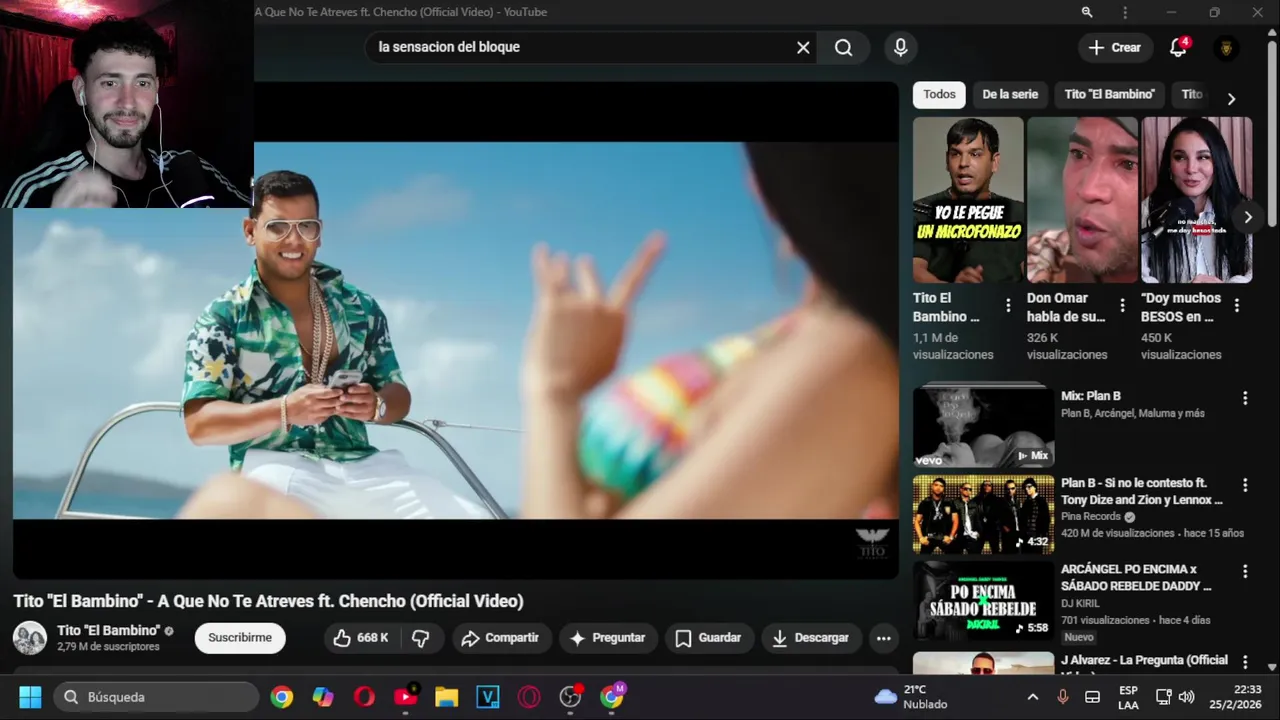Viewport: 1280px width, 720px height.
Task: Click the Compartir share button
Action: click(500, 638)
